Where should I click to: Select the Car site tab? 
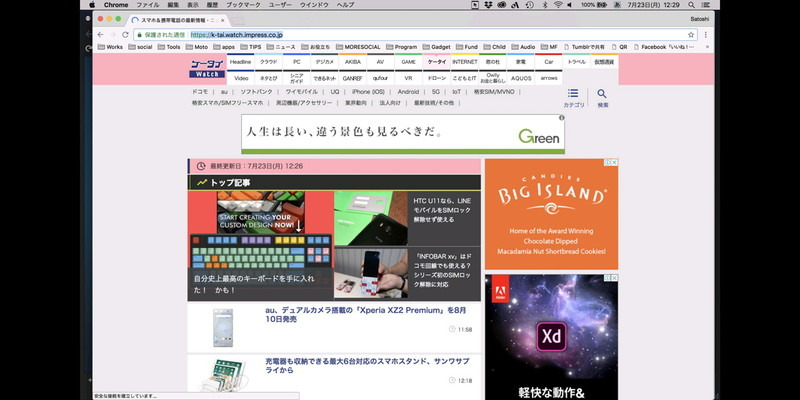coord(548,62)
